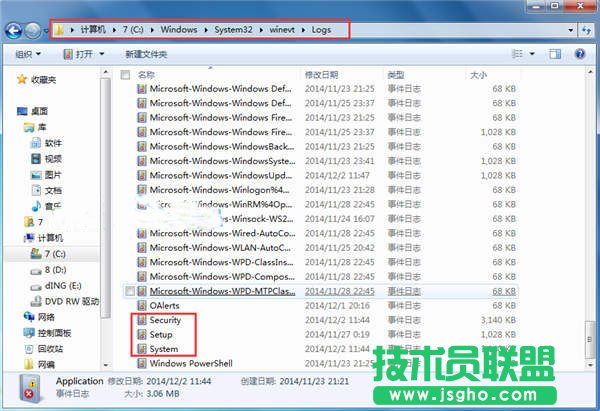This screenshot has width=600, height=411.
Task: Select the Setup log file icon
Action: [x=142, y=334]
